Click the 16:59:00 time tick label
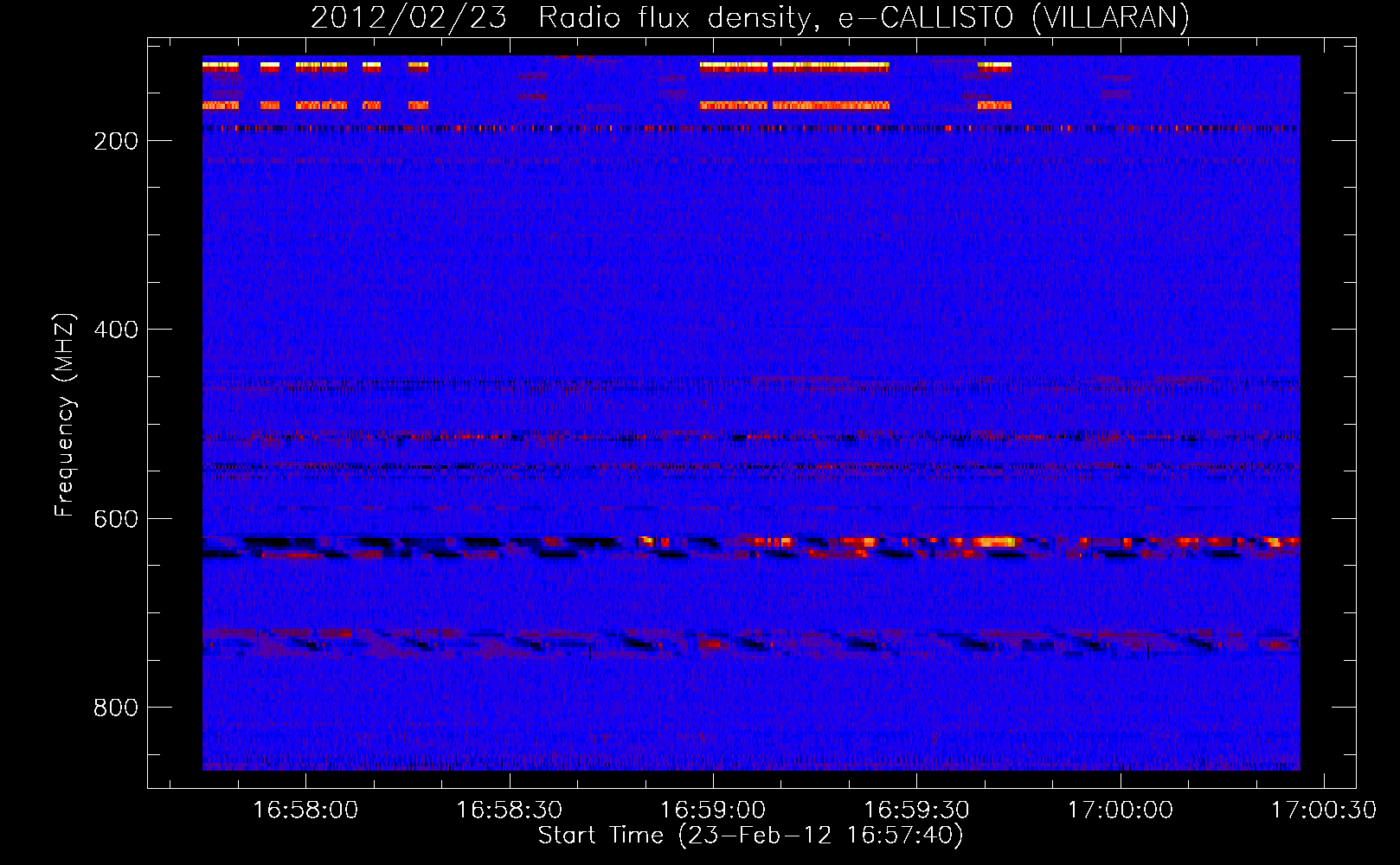This screenshot has height=865, width=1400. tap(713, 811)
